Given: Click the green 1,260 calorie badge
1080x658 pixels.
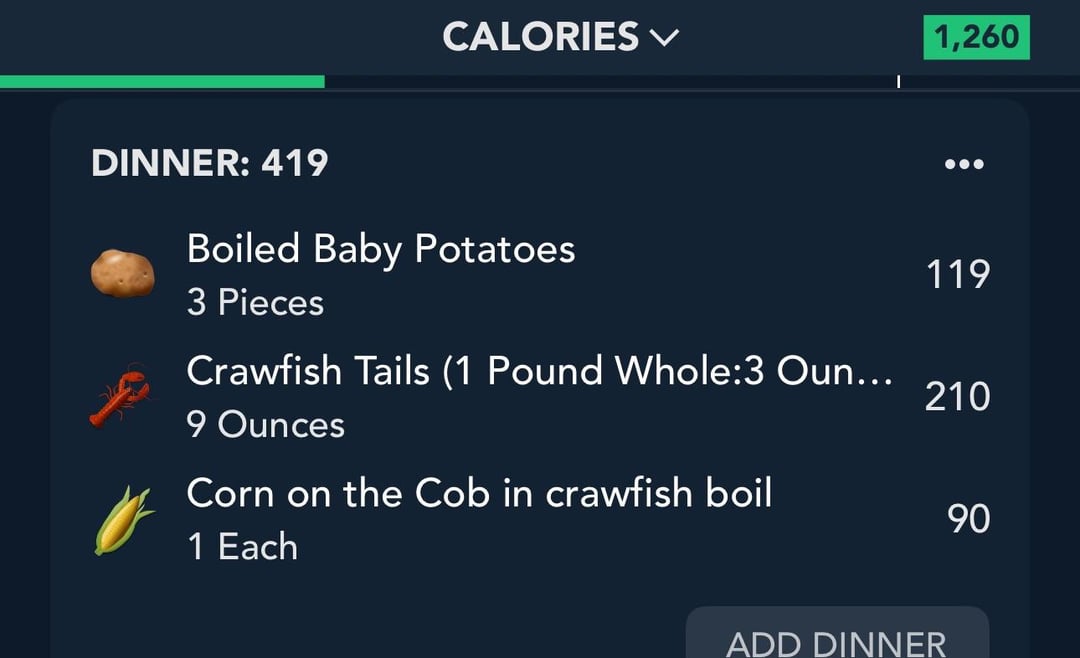Looking at the screenshot, I should pyautogui.click(x=975, y=38).
